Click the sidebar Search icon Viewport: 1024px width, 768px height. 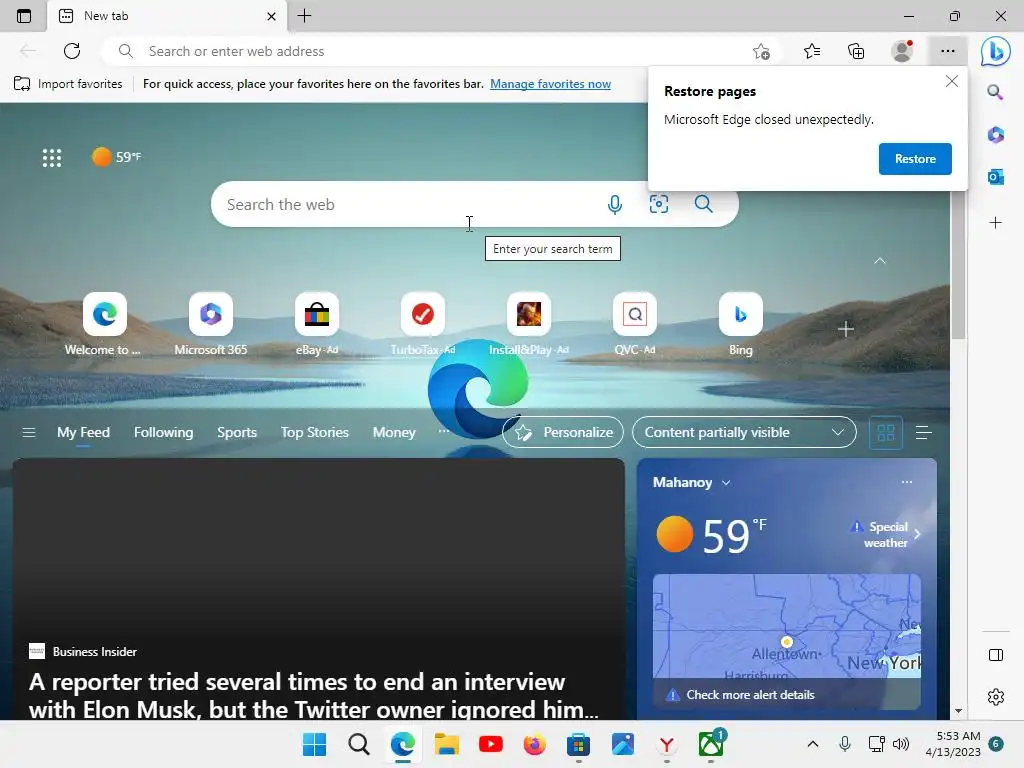tap(995, 92)
